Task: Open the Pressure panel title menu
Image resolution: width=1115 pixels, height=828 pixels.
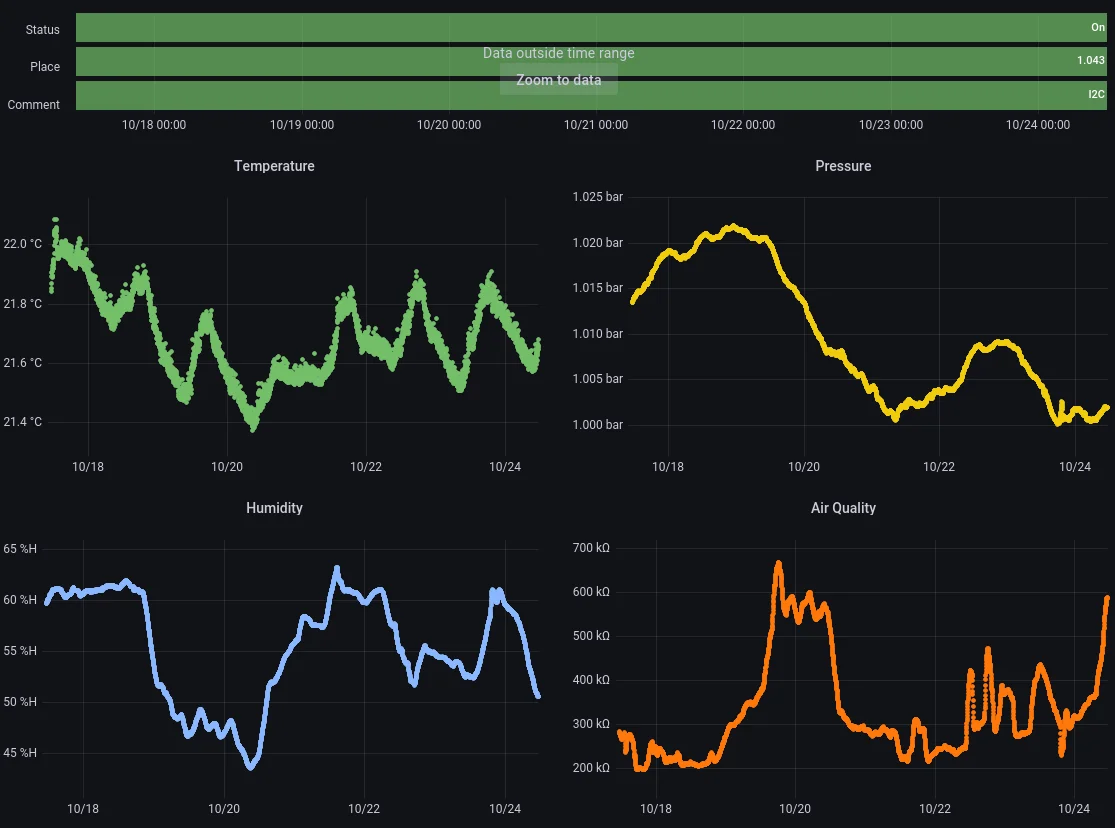Action: tap(843, 166)
